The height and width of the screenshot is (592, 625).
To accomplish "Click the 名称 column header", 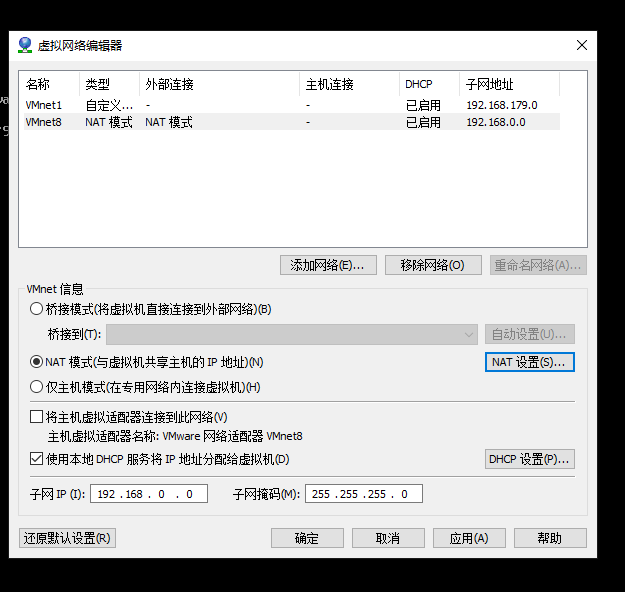I will tap(49, 84).
